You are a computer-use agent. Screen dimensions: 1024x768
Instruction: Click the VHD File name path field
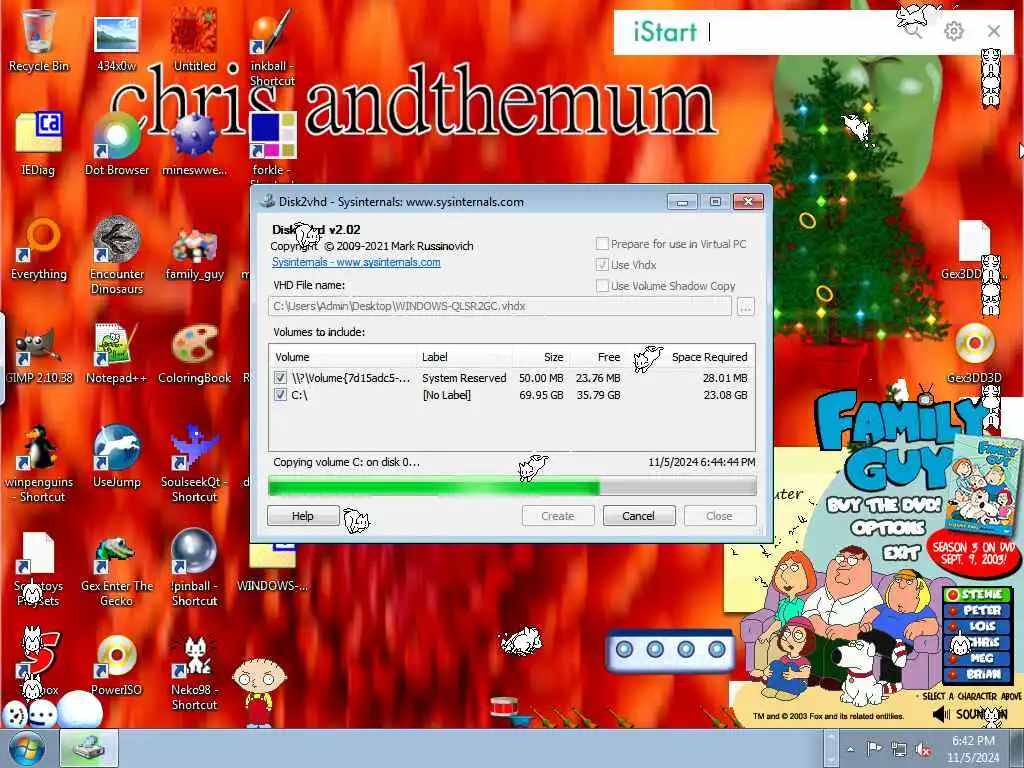point(500,306)
